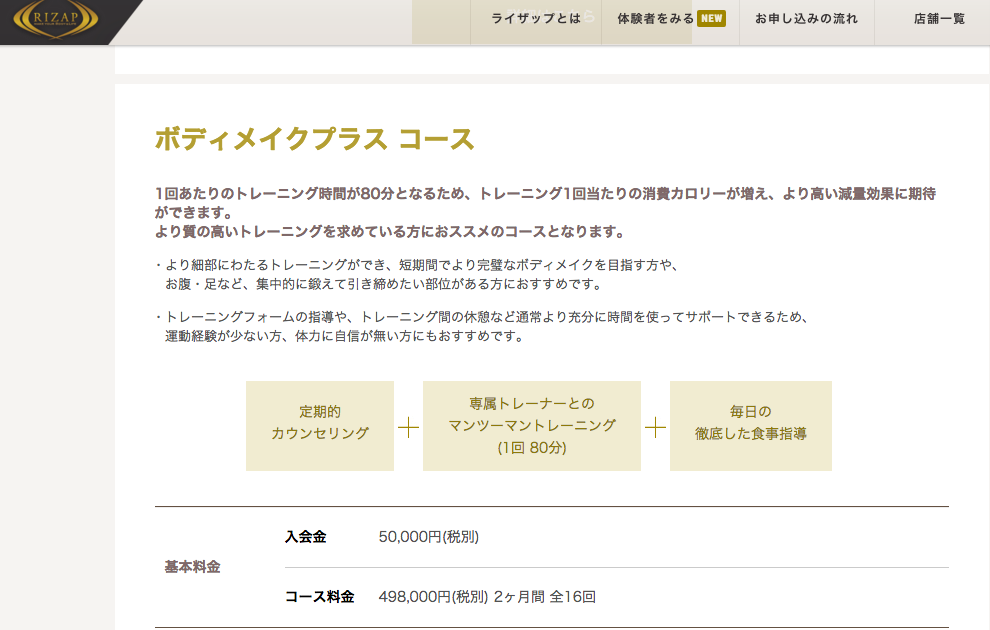The image size is (990, 630).
Task: Click the 50,000円(税別) fee amount
Action: click(428, 537)
